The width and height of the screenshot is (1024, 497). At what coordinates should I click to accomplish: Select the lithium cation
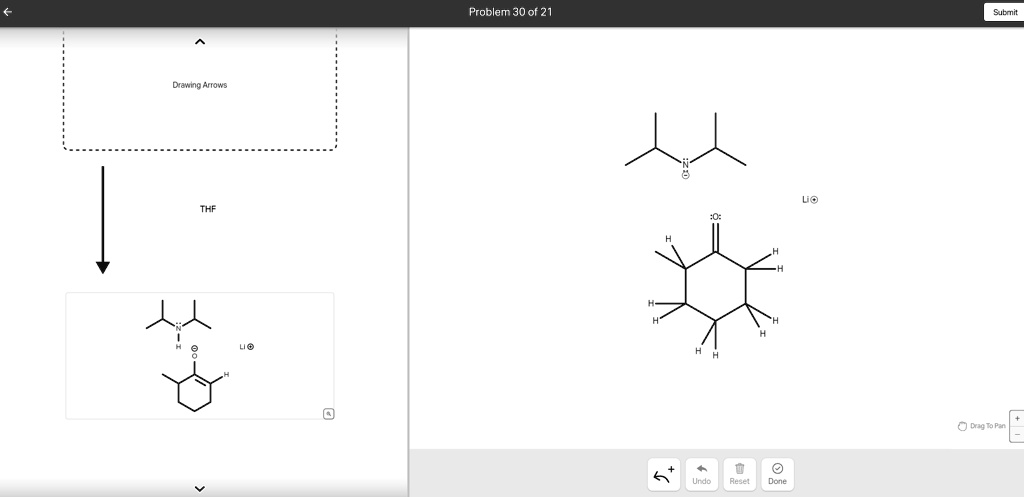810,199
